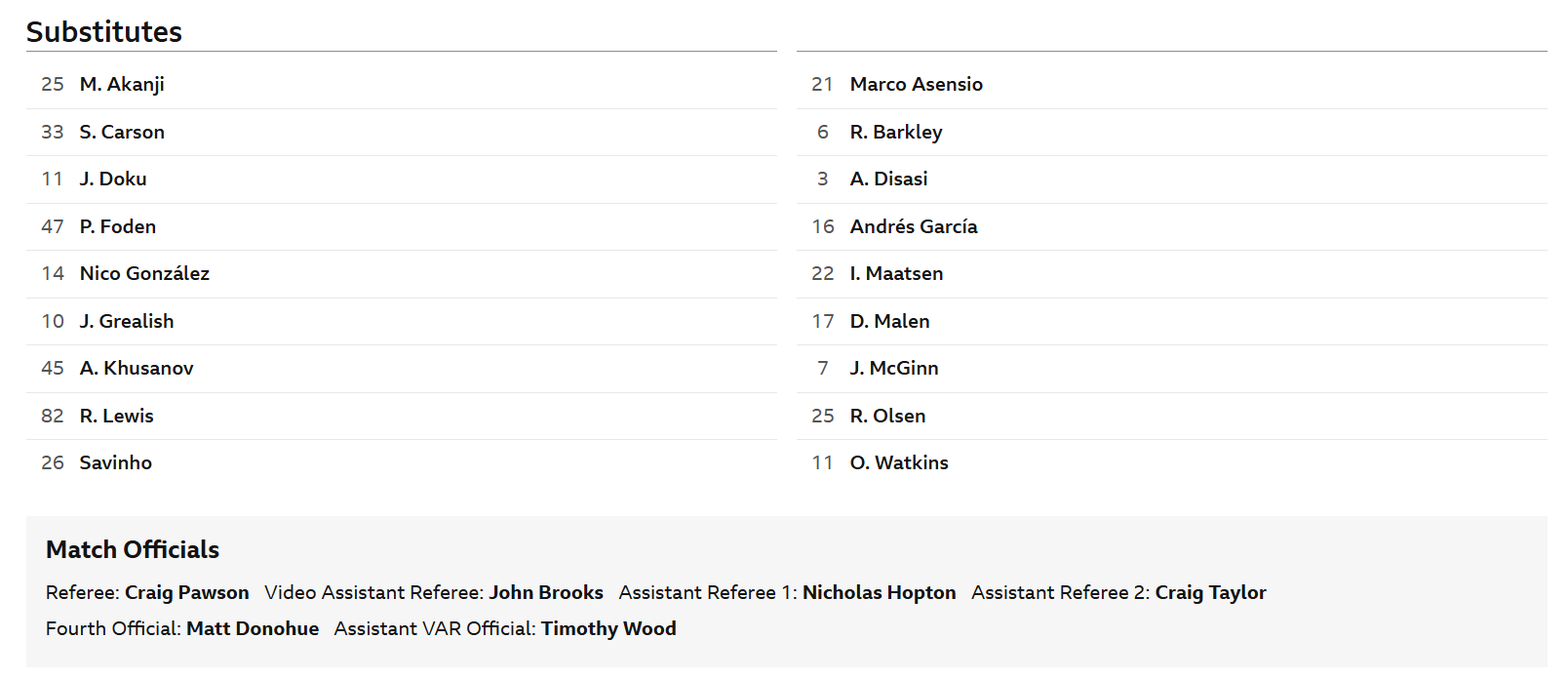Click Marco Asensio's name
The height and width of the screenshot is (679, 1568).
coord(917,85)
